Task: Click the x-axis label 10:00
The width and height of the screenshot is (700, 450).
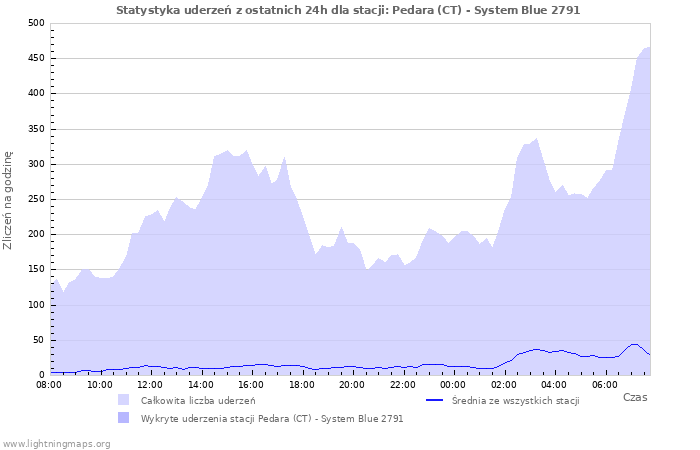Action: pos(100,385)
